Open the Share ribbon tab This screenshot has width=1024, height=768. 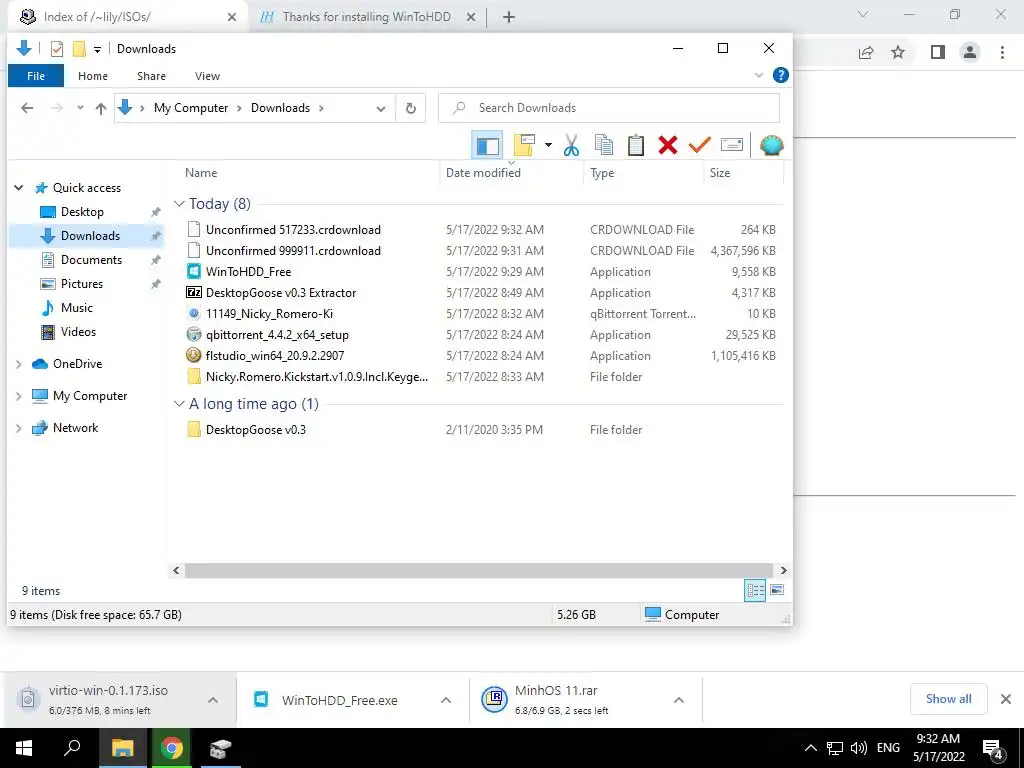[x=151, y=76]
